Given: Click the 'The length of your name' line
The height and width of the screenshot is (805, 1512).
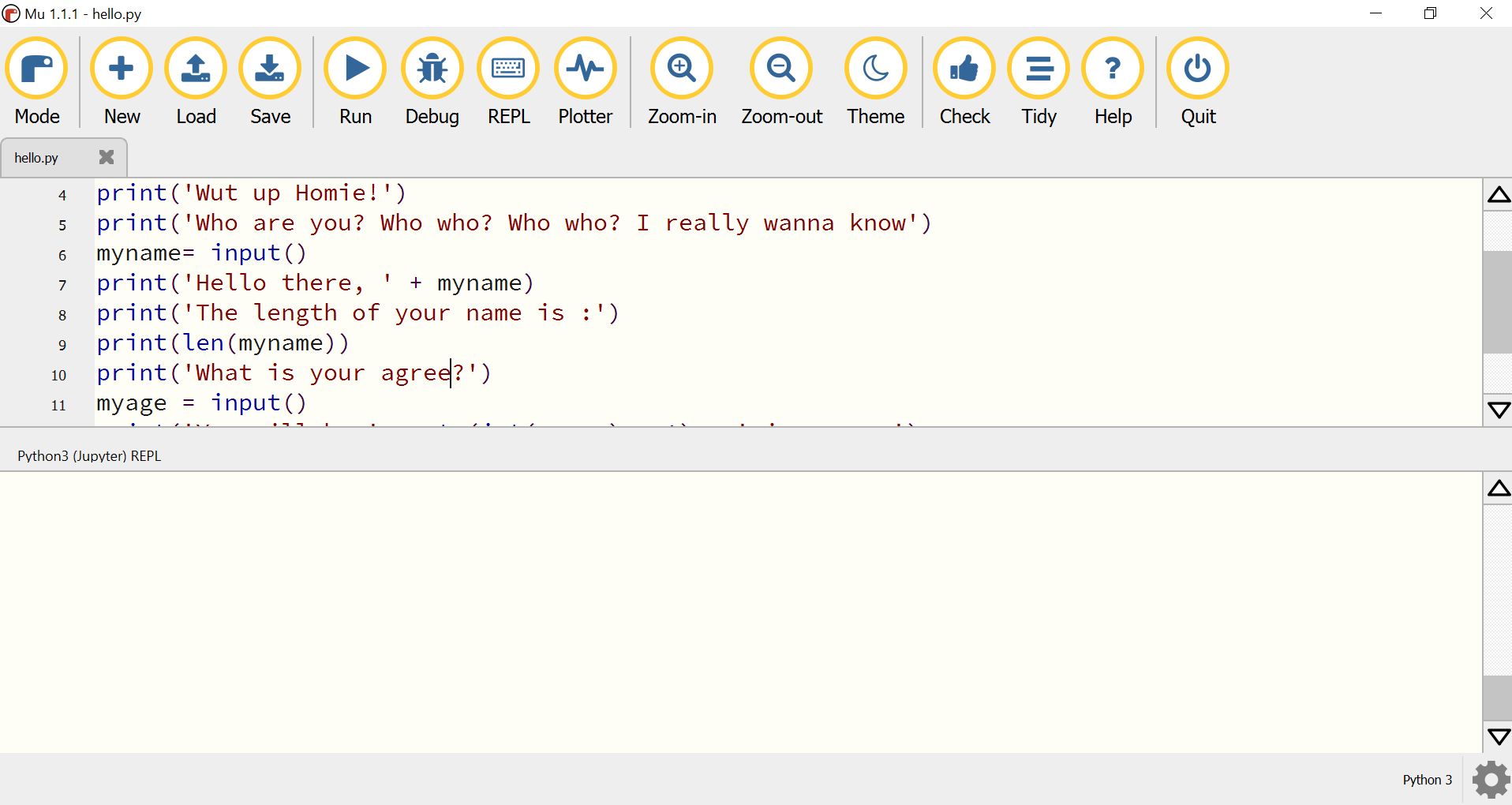Looking at the screenshot, I should coord(358,313).
